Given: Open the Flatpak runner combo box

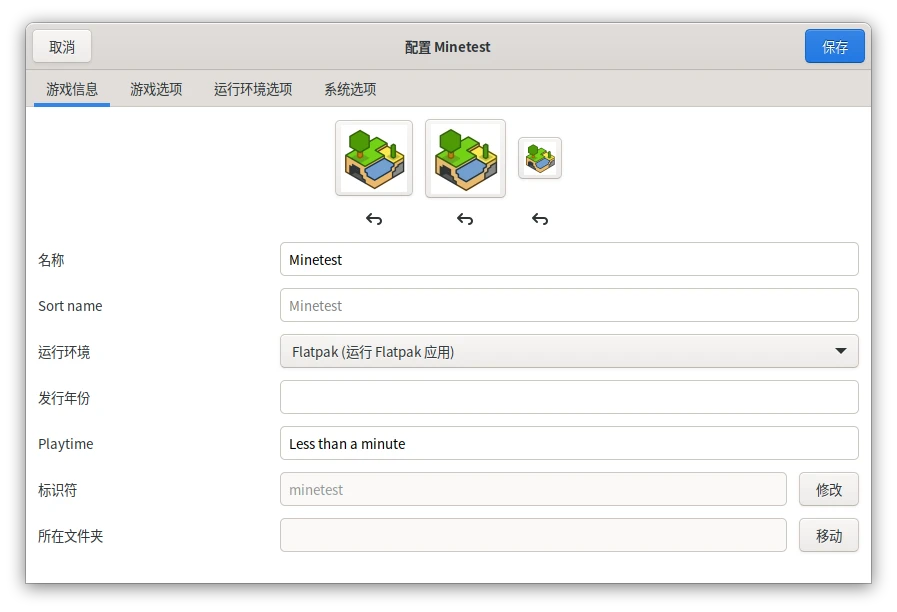Looking at the screenshot, I should coord(568,351).
